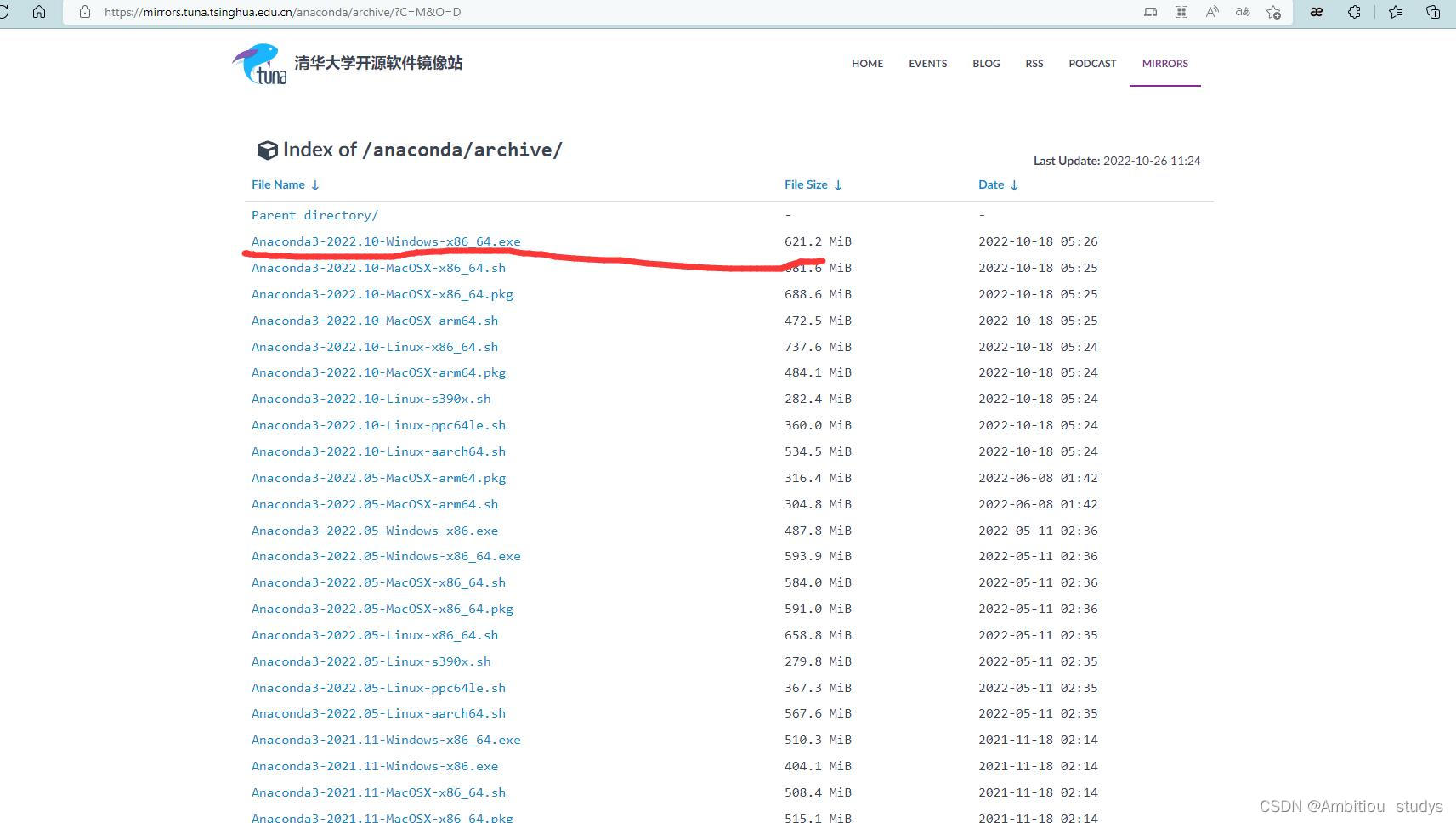Viewport: 1456px width, 823px height.
Task: Open the HOME nav item
Action: (867, 64)
